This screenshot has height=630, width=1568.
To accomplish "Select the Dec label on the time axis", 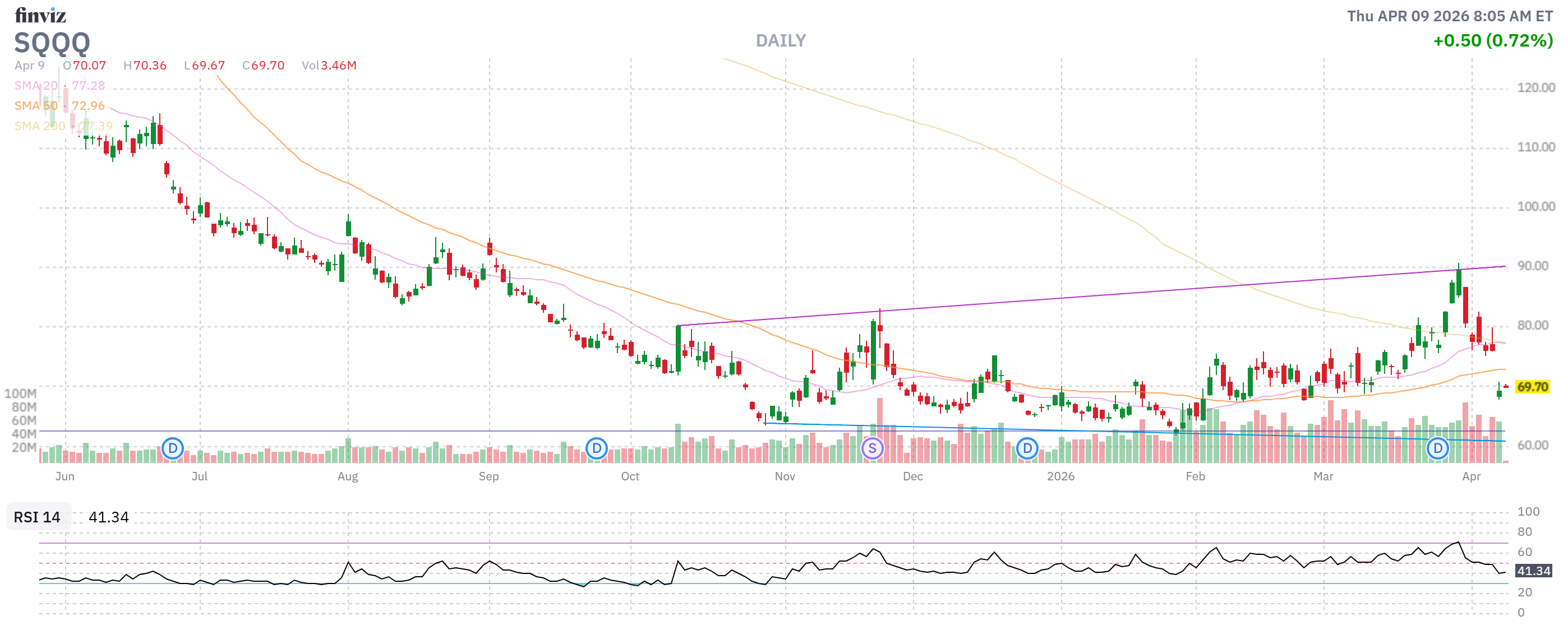I will [x=912, y=476].
